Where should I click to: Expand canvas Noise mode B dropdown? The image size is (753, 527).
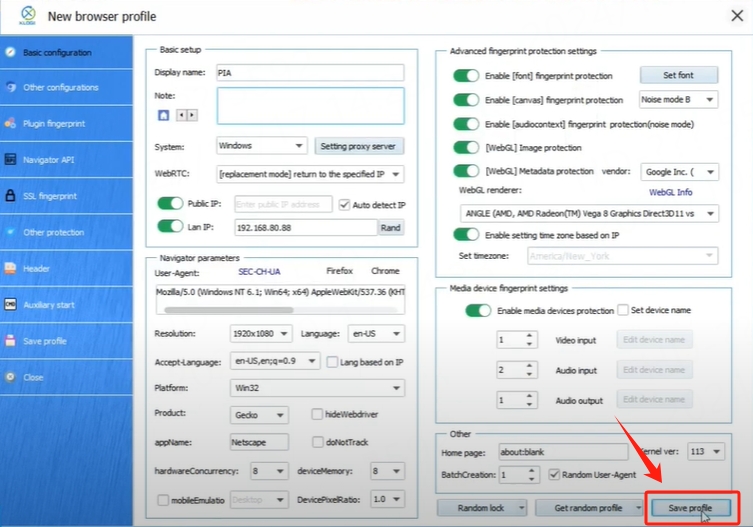pyautogui.click(x=679, y=99)
